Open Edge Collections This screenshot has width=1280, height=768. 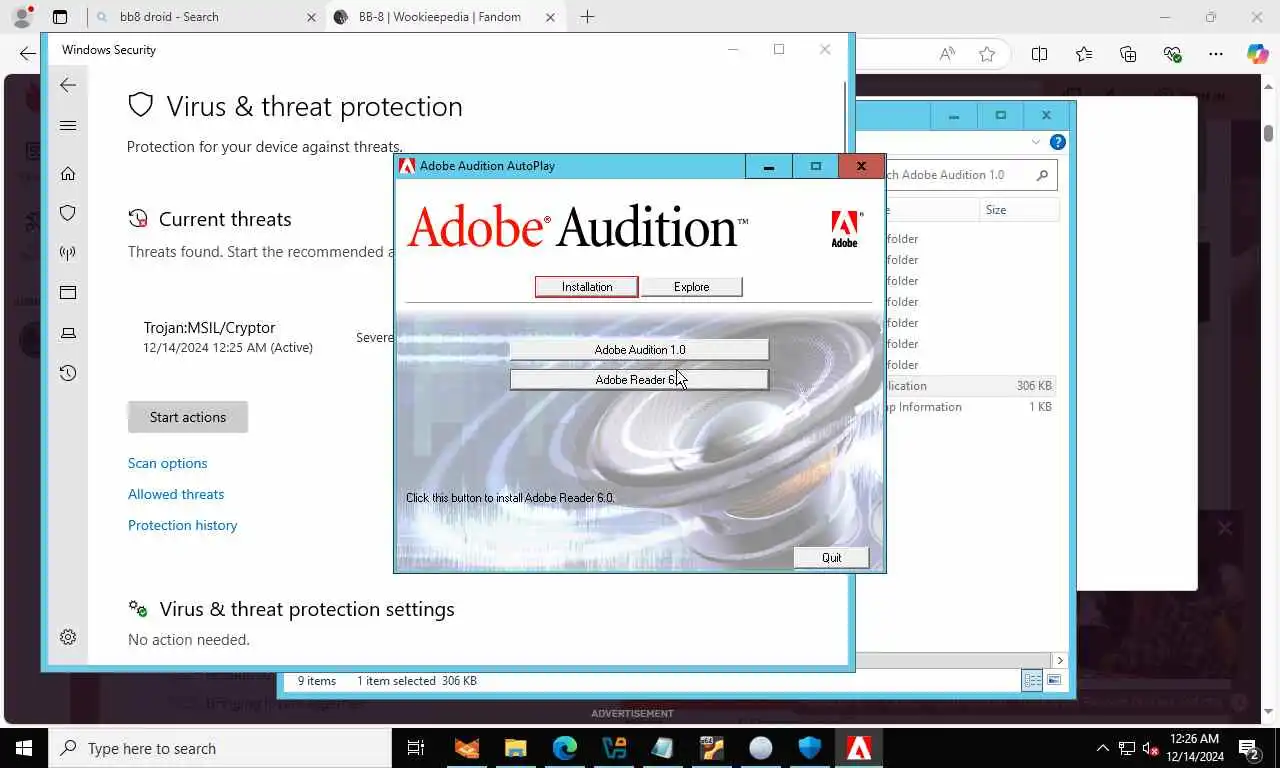1128,54
